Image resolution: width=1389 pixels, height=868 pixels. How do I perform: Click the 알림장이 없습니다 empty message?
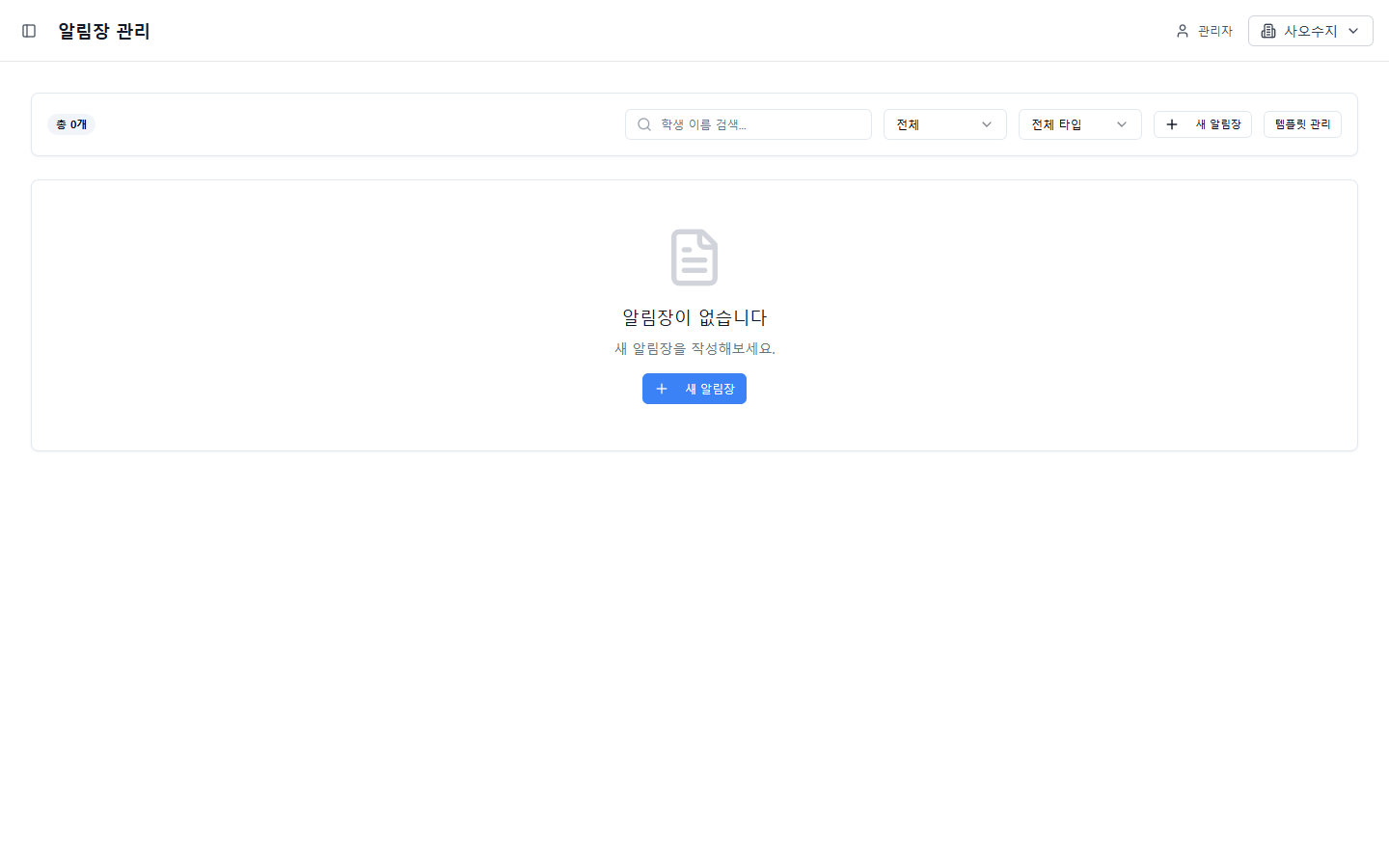click(694, 317)
